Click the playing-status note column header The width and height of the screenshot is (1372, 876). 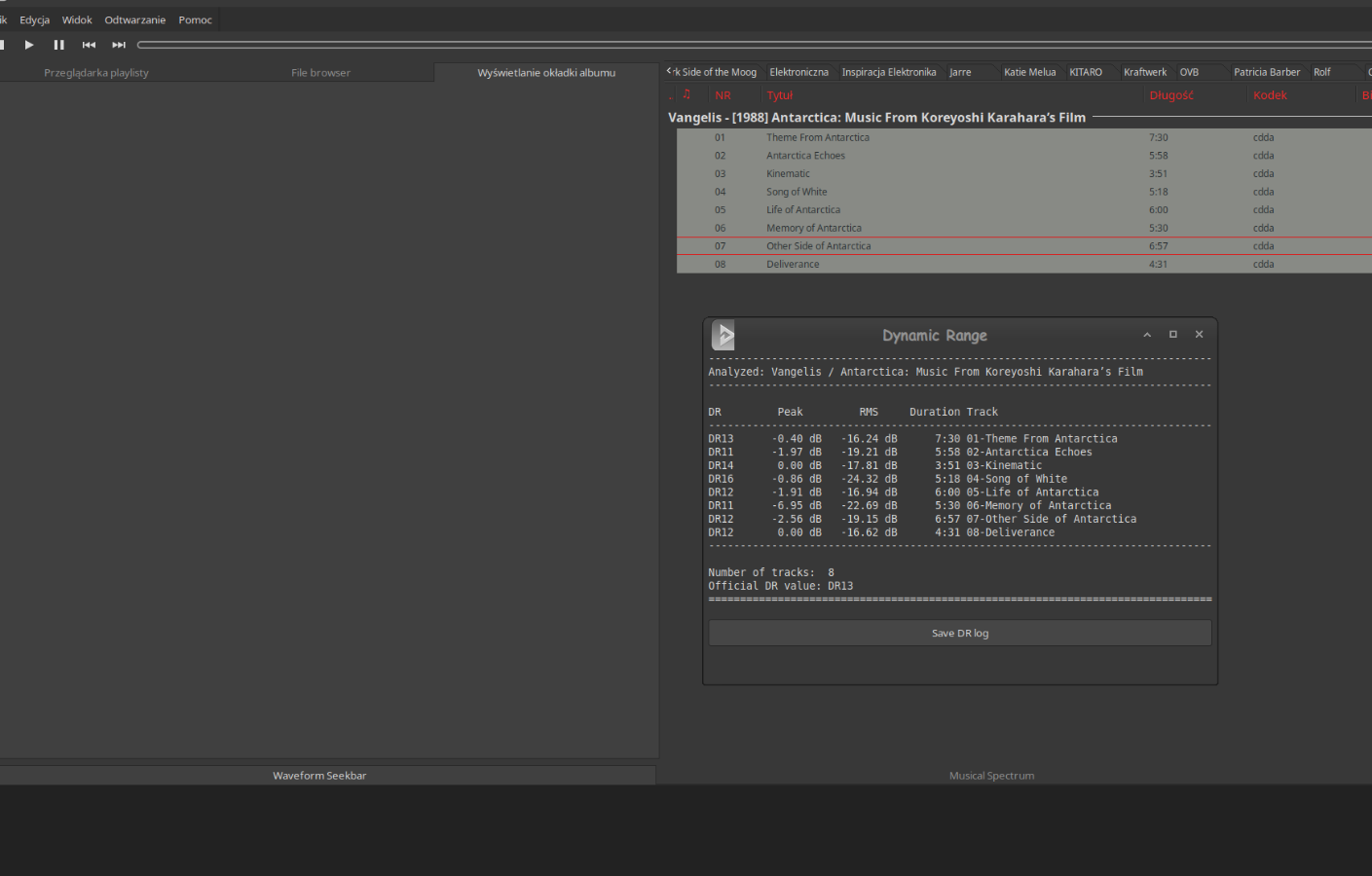point(686,94)
